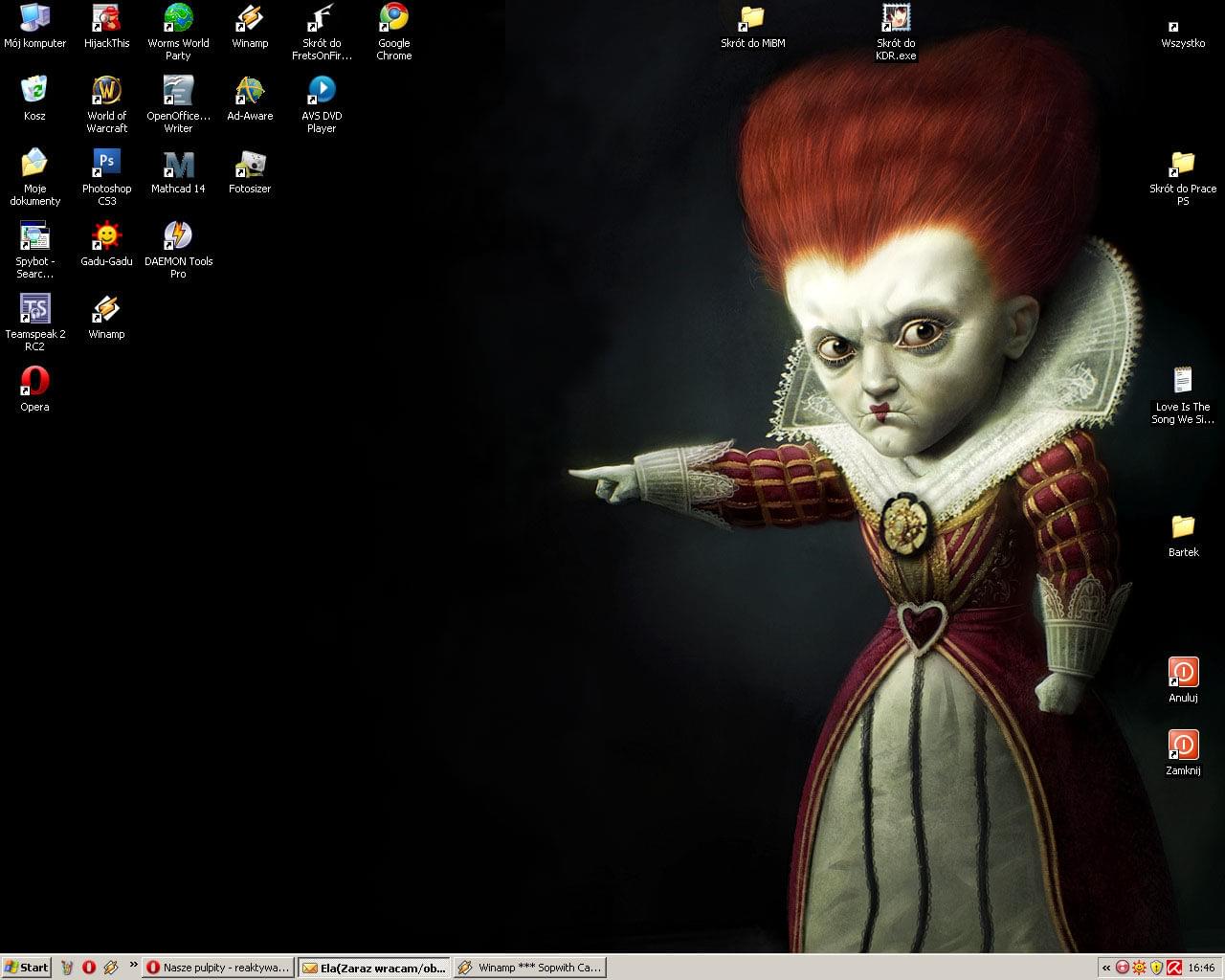This screenshot has height=980, width=1225.
Task: Select the Zamknij shutdown shortcut
Action: tap(1183, 754)
